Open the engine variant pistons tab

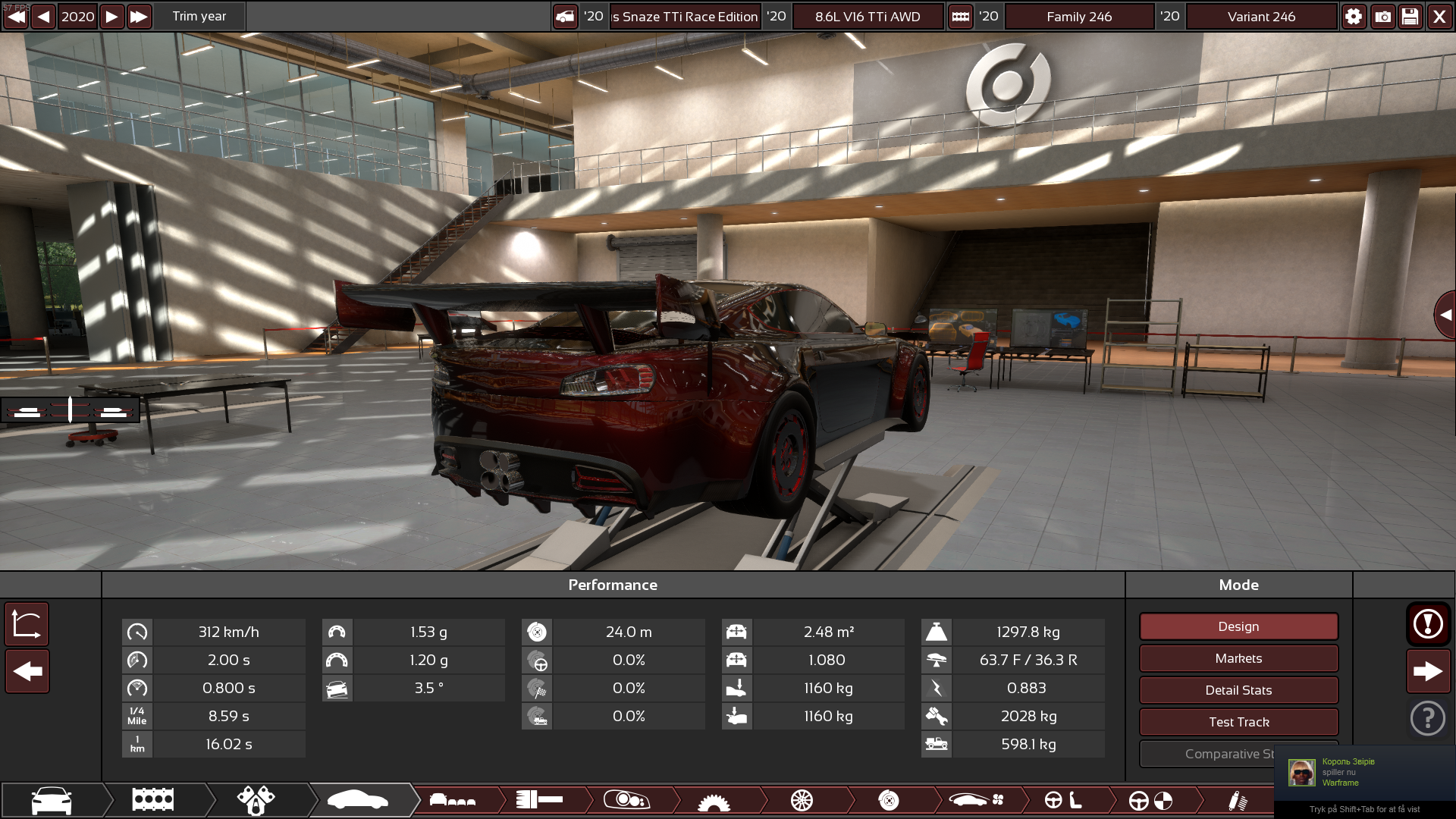coord(256,800)
